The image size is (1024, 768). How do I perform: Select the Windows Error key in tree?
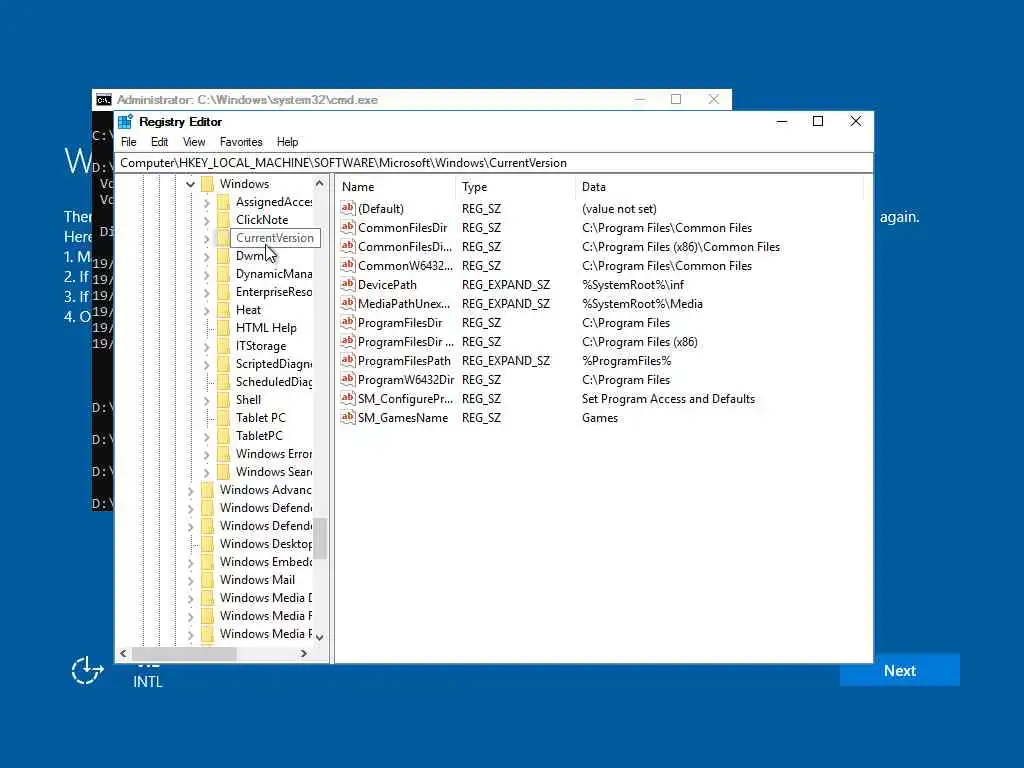(x=274, y=454)
